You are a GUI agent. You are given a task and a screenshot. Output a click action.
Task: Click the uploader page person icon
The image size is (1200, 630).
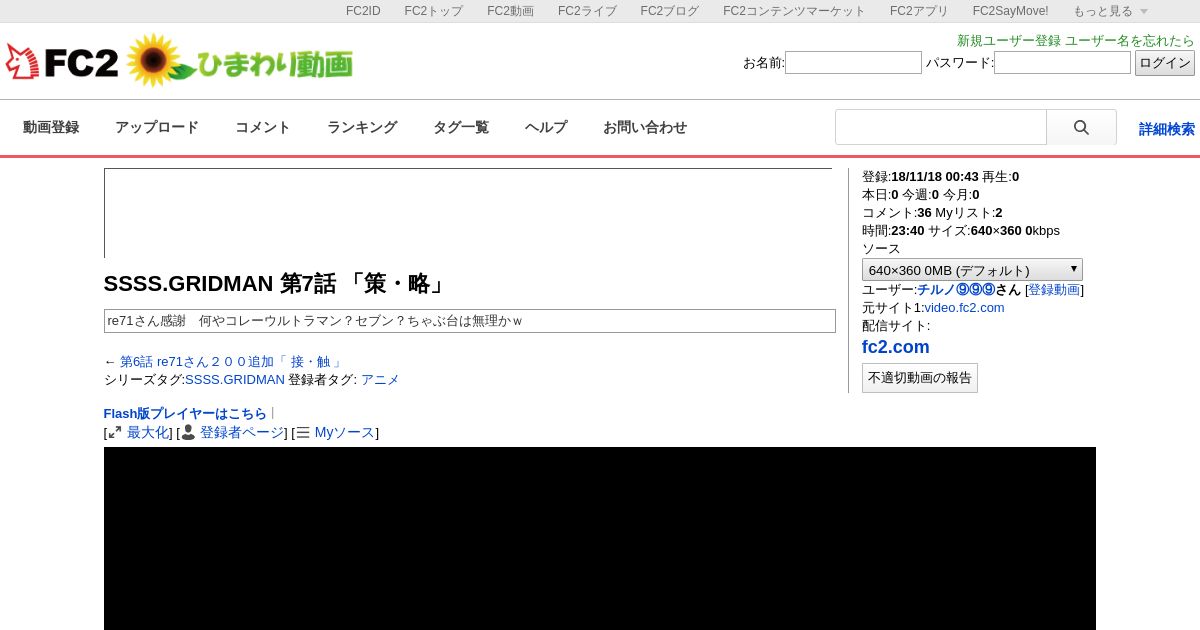point(188,432)
